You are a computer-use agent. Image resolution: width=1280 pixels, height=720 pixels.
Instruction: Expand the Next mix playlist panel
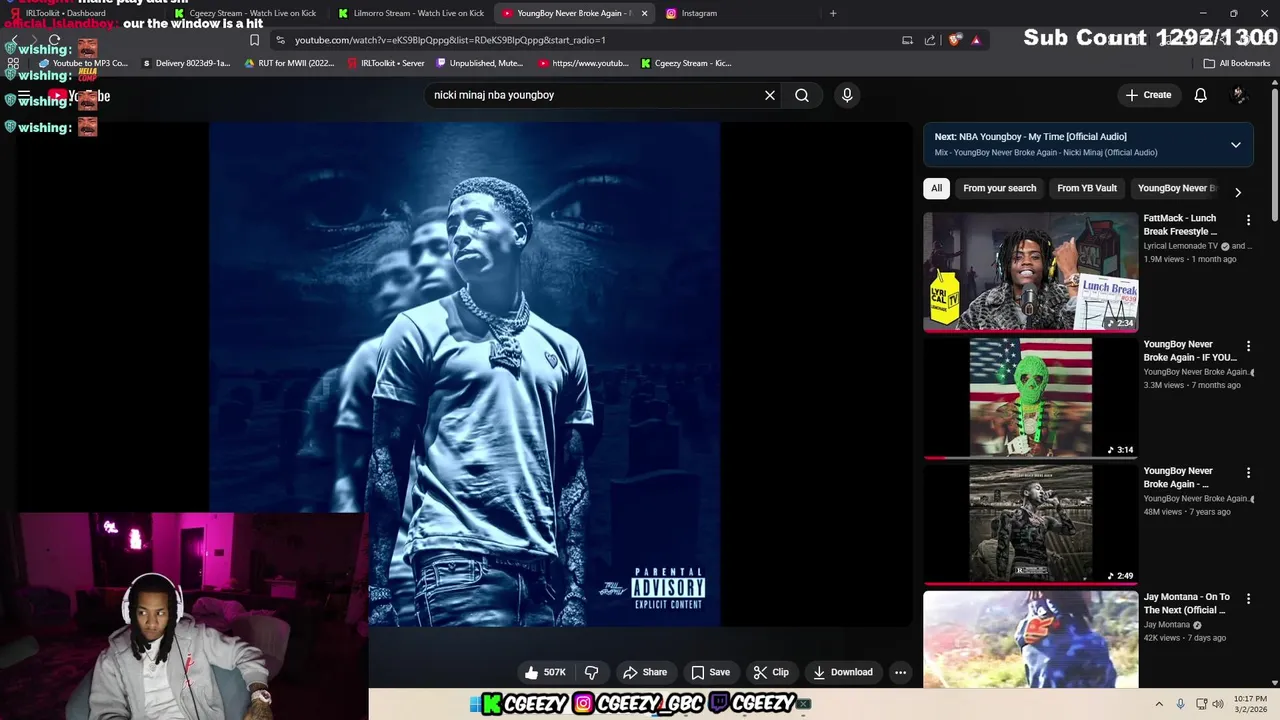(1235, 145)
